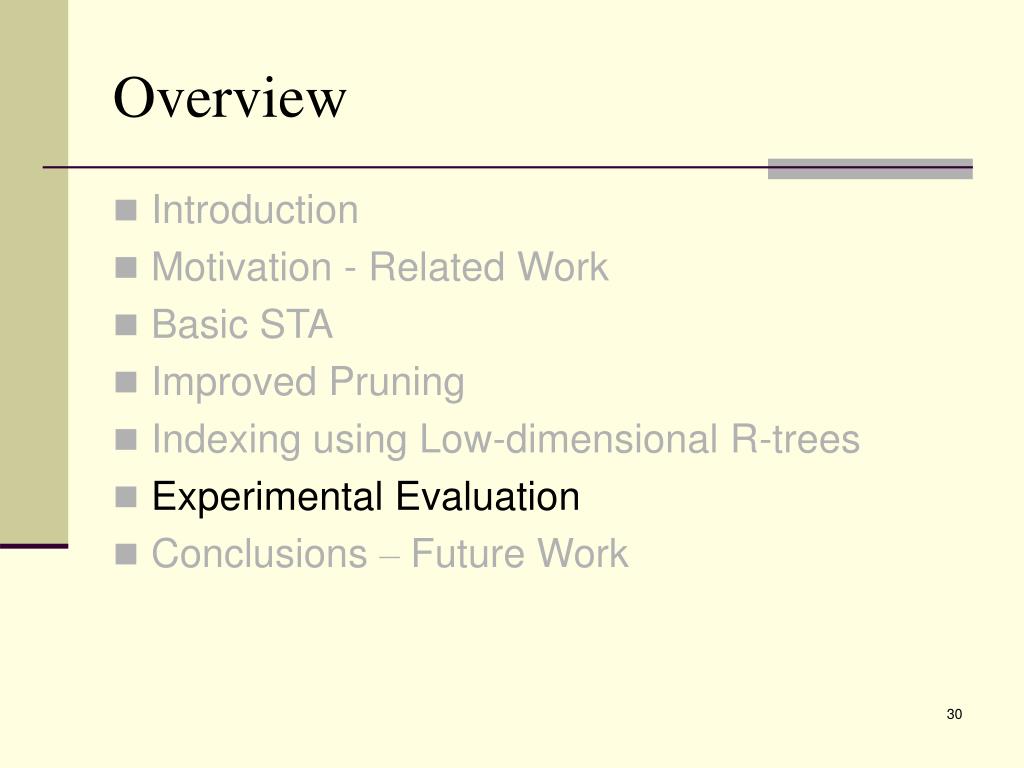
Task: Select Conclusions – Future Work text
Action: 390,554
